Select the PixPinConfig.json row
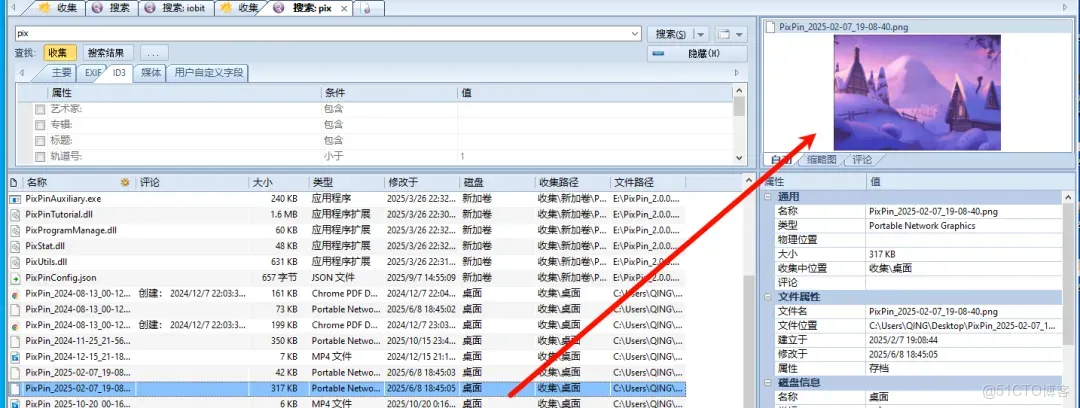Image resolution: width=1080 pixels, height=408 pixels. pyautogui.click(x=346, y=278)
